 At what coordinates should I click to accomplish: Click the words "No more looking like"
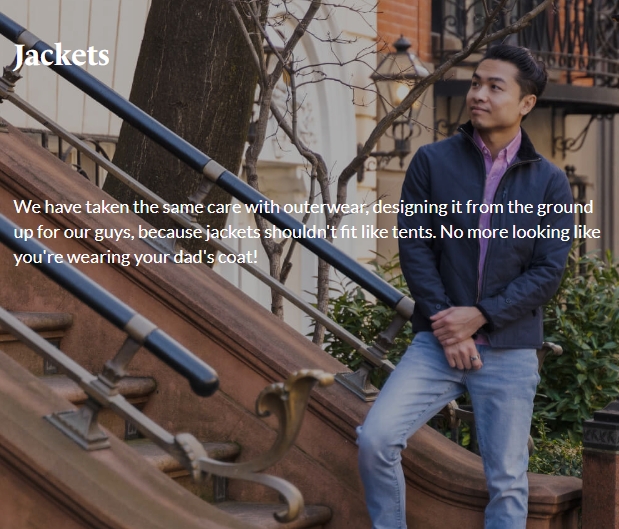point(520,232)
